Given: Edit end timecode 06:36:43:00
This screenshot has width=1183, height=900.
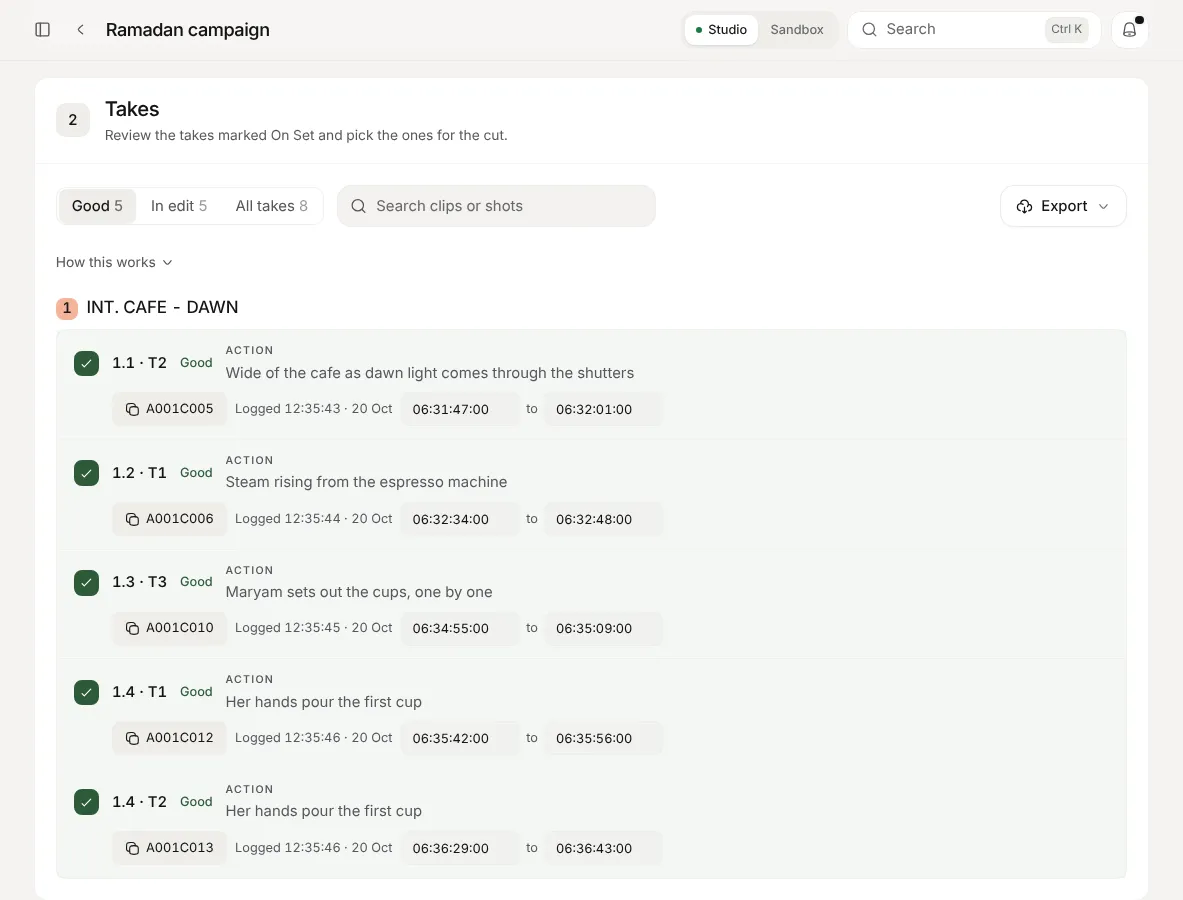Looking at the screenshot, I should pos(603,848).
